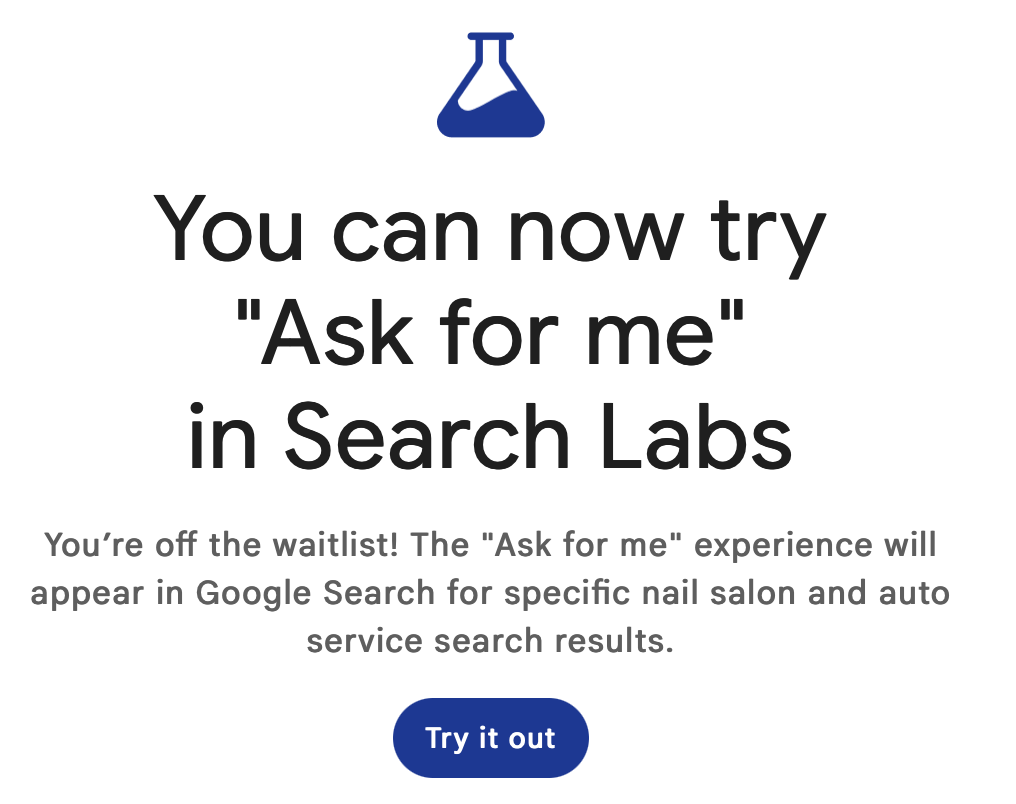Click the word "appear" in the description
The image size is (1016, 804).
click(x=87, y=593)
